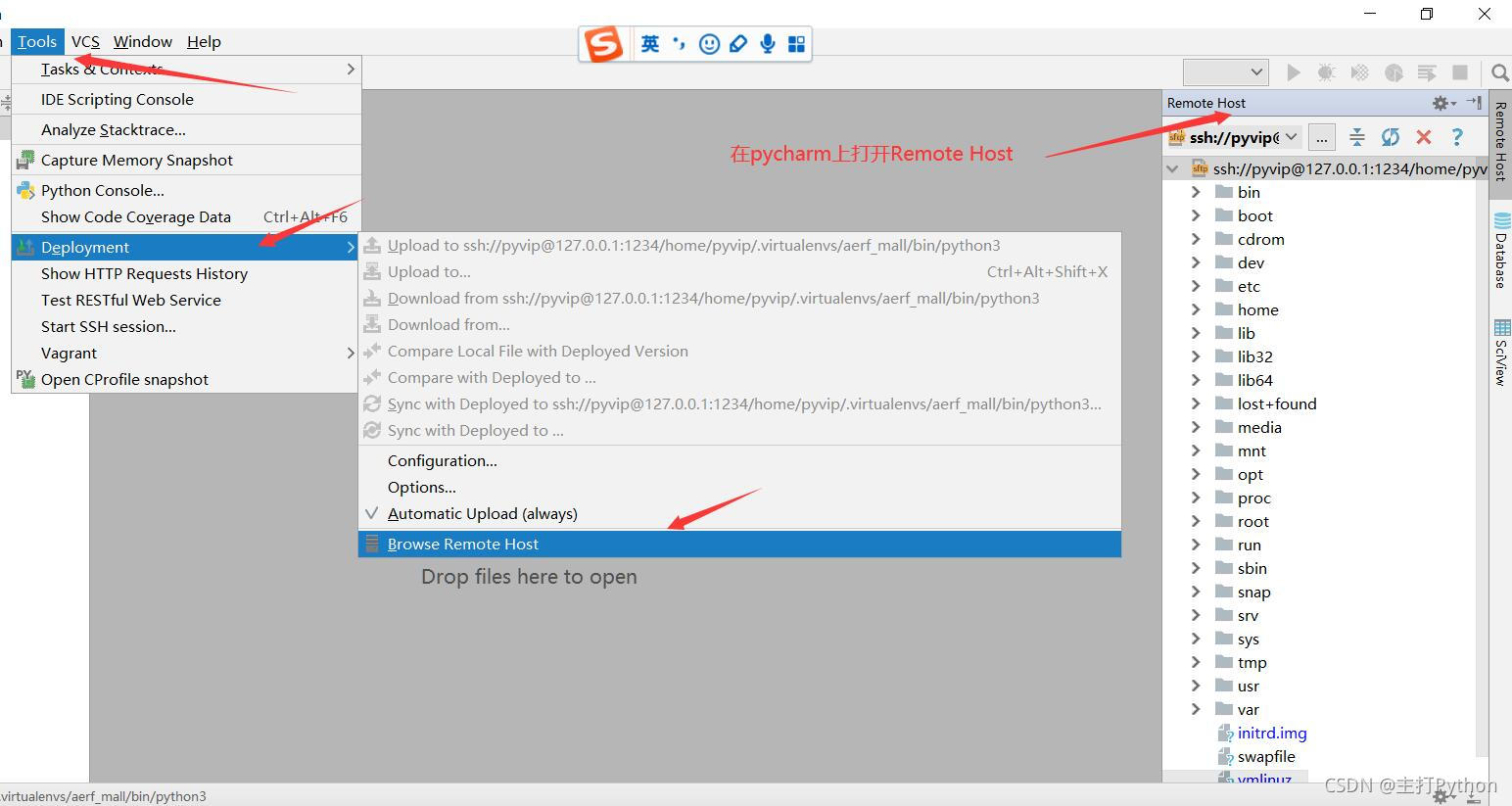1512x806 pixels.
Task: Expand the opt folder arrow
Action: pos(1196,474)
